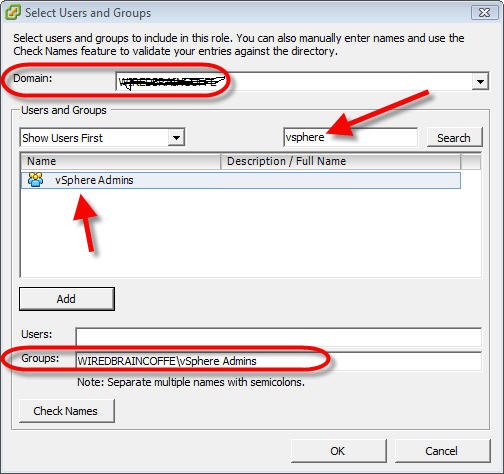Select the vSphere Admins row
The height and width of the screenshot is (474, 504).
[x=241, y=180]
